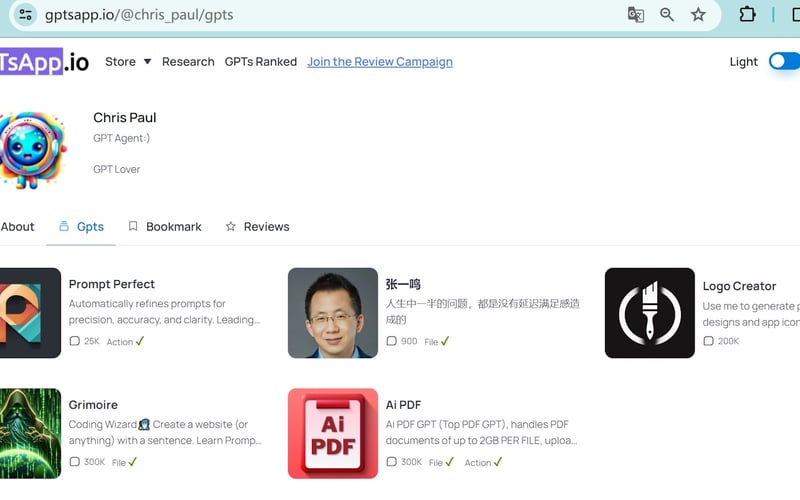The width and height of the screenshot is (800, 500).
Task: Click the Action checkmark on Ai PDF card
Action: click(498, 462)
